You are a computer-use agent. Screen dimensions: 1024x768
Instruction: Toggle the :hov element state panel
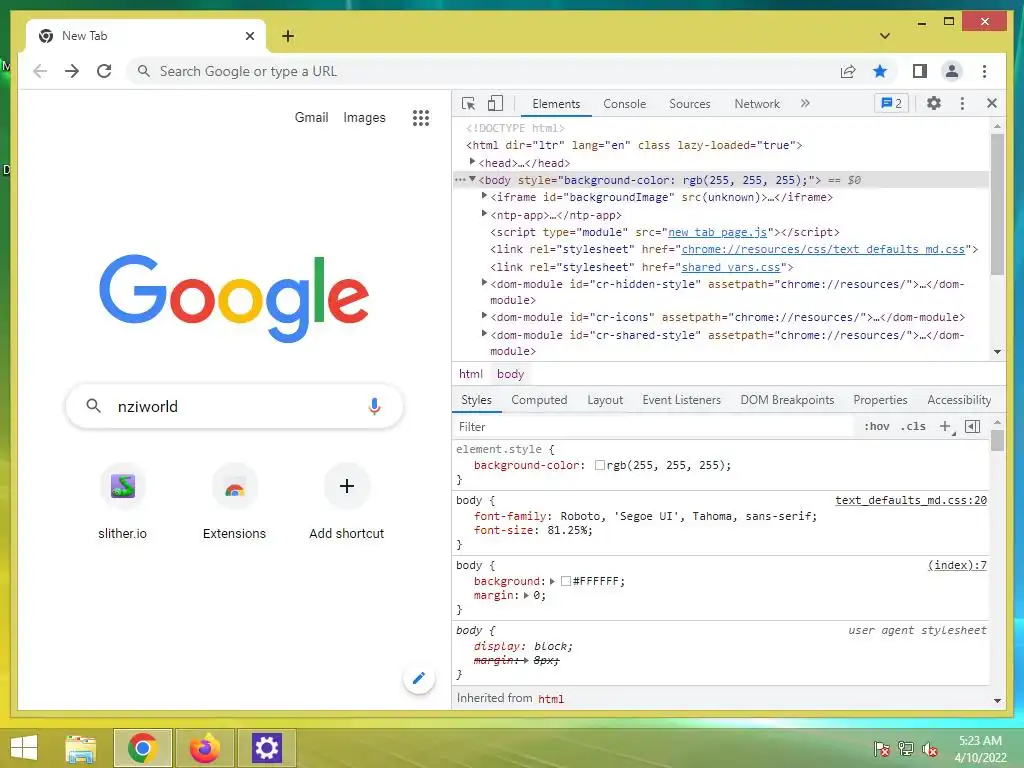coord(876,426)
